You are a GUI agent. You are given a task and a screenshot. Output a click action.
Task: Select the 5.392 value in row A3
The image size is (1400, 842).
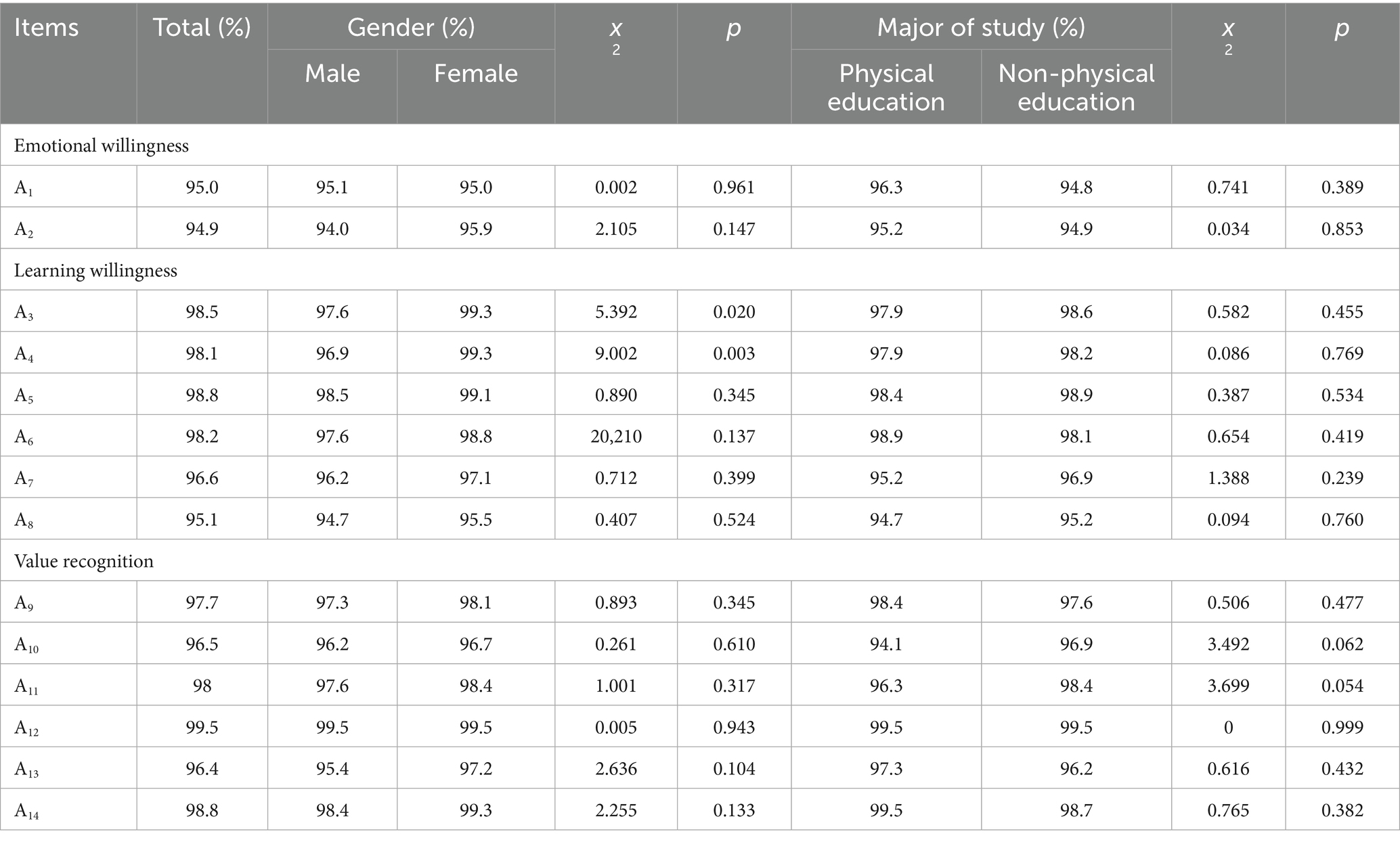pos(616,312)
